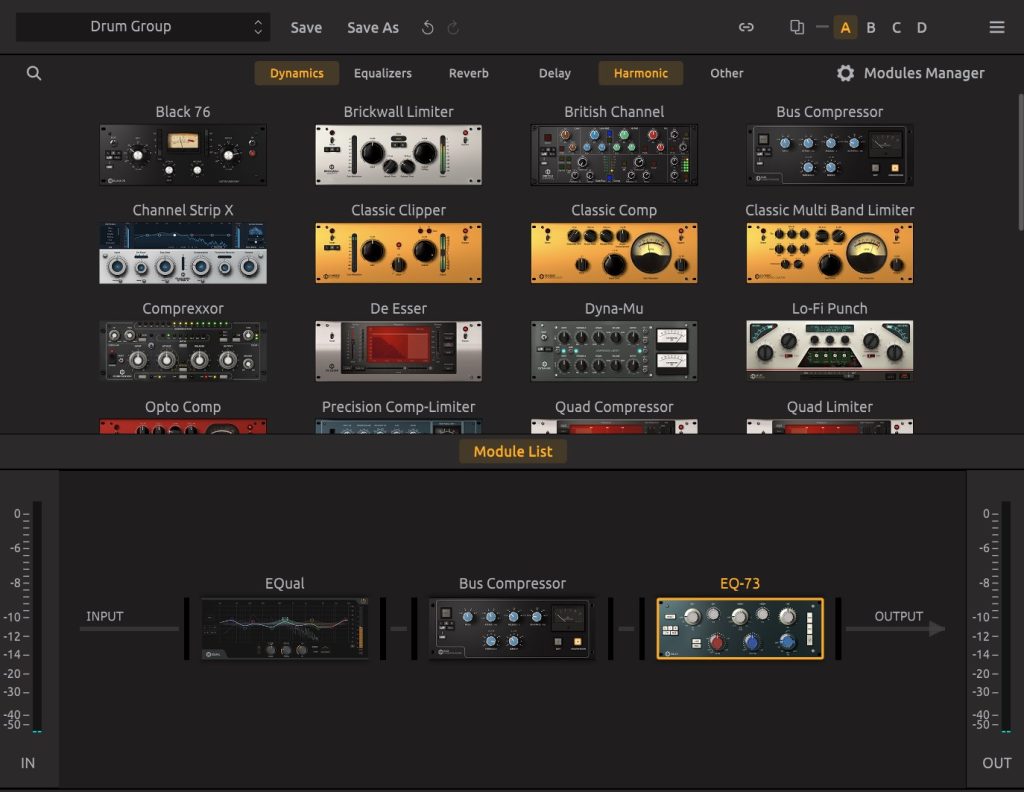Select the Equalizers category tab
The width and height of the screenshot is (1024, 792).
tap(382, 73)
